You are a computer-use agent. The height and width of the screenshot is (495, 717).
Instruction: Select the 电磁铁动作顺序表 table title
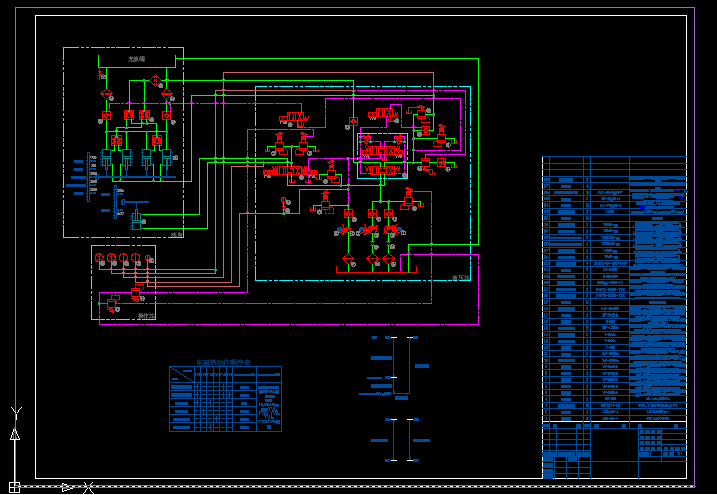(x=224, y=364)
